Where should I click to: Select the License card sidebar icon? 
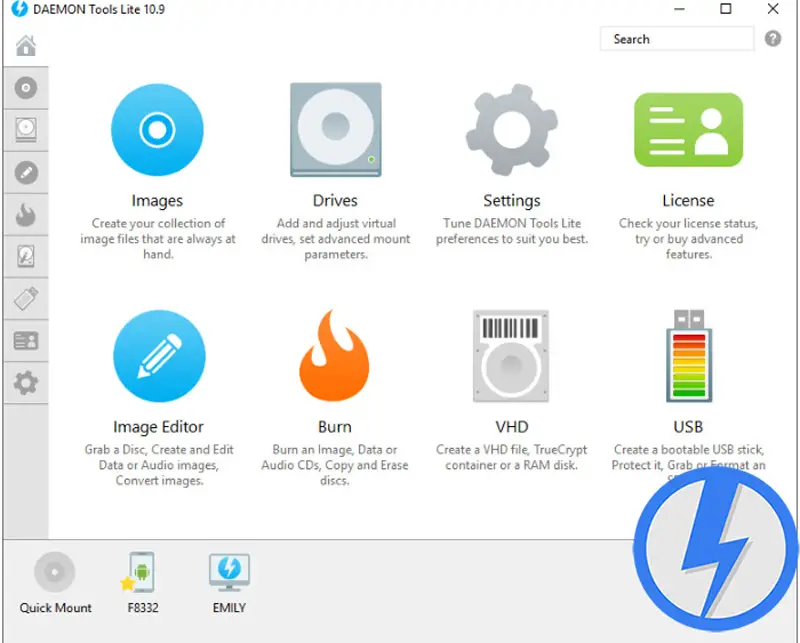click(x=26, y=340)
